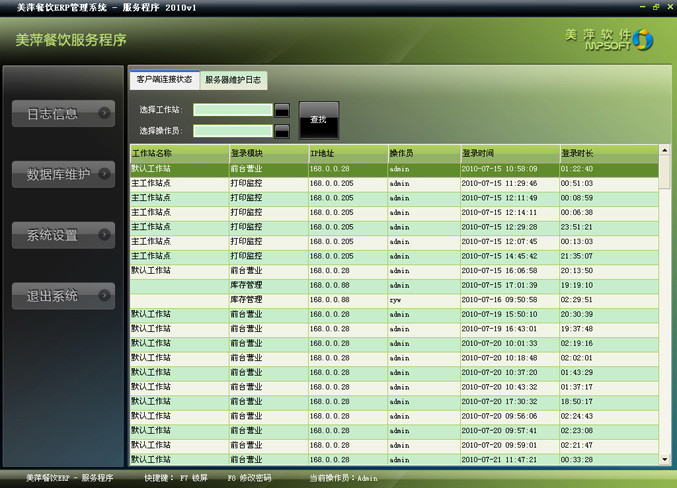This screenshot has height=488, width=677.
Task: Select the row logged in 2010-07-15 10:58:09
Action: click(x=394, y=169)
